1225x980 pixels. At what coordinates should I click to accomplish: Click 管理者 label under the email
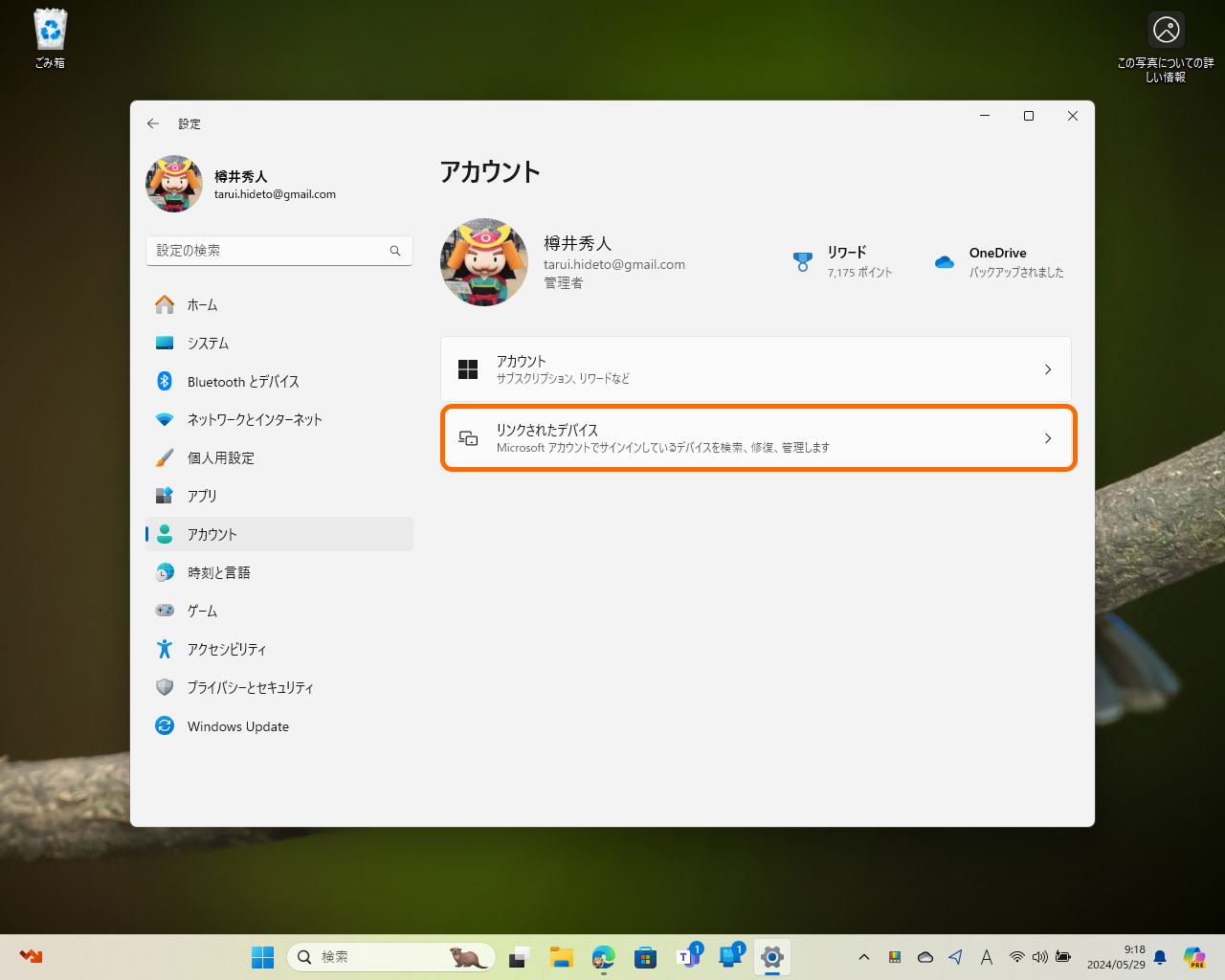click(564, 283)
